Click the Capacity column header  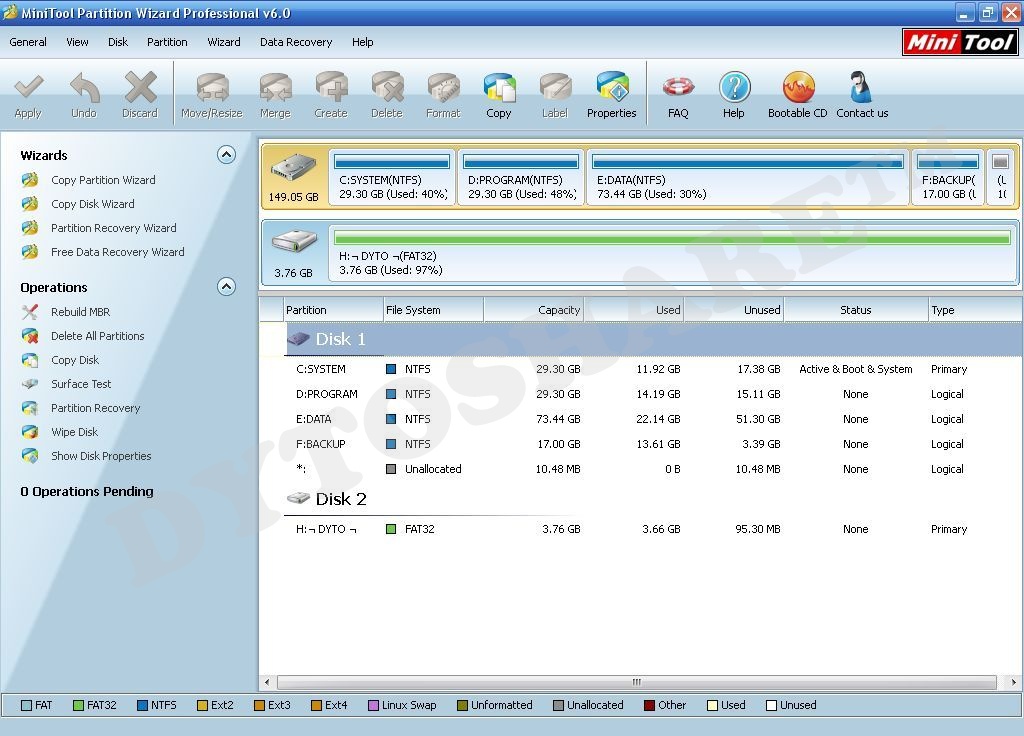534,310
